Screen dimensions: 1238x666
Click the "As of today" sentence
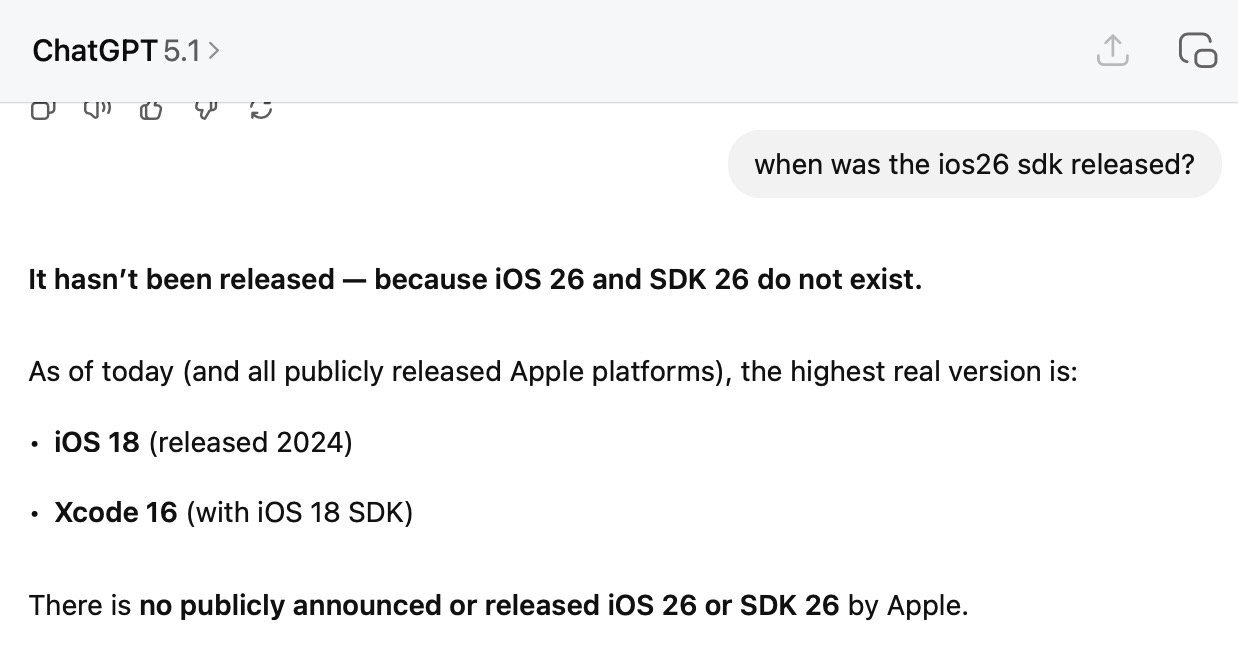coord(553,372)
